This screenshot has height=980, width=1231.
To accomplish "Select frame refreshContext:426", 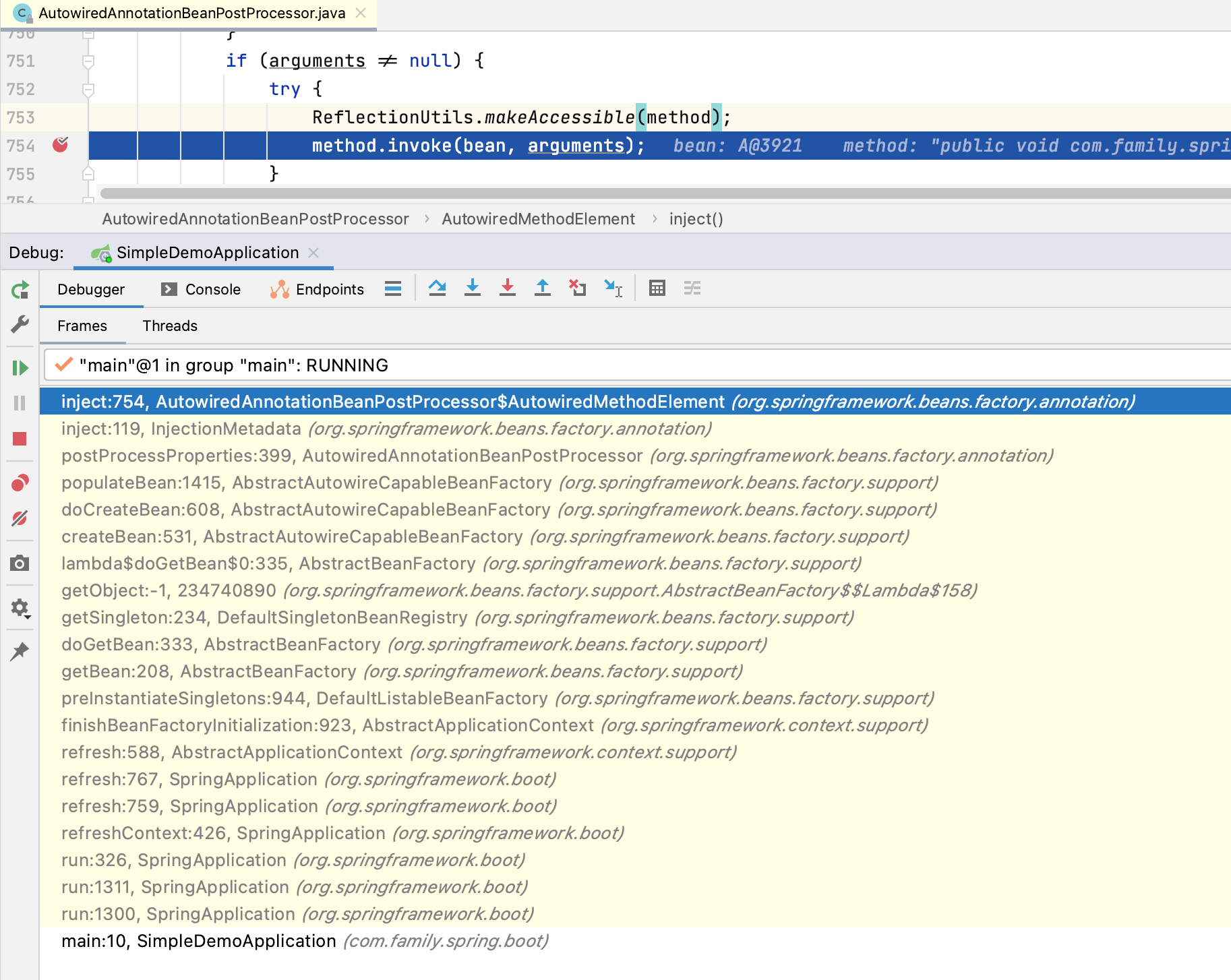I will coord(635,833).
